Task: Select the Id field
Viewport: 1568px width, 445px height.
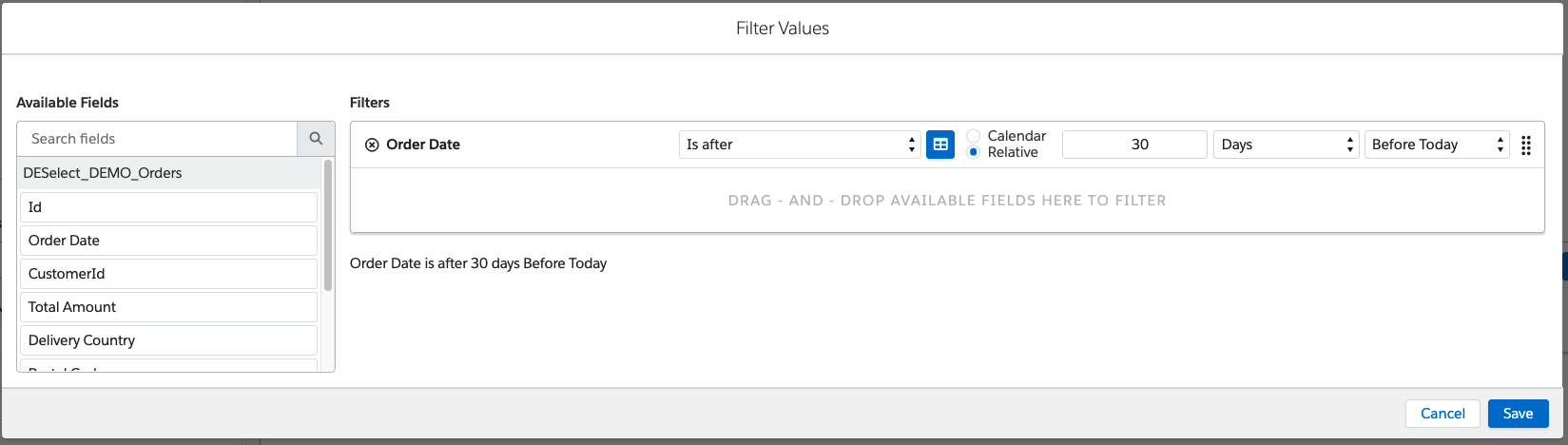Action: pos(168,207)
